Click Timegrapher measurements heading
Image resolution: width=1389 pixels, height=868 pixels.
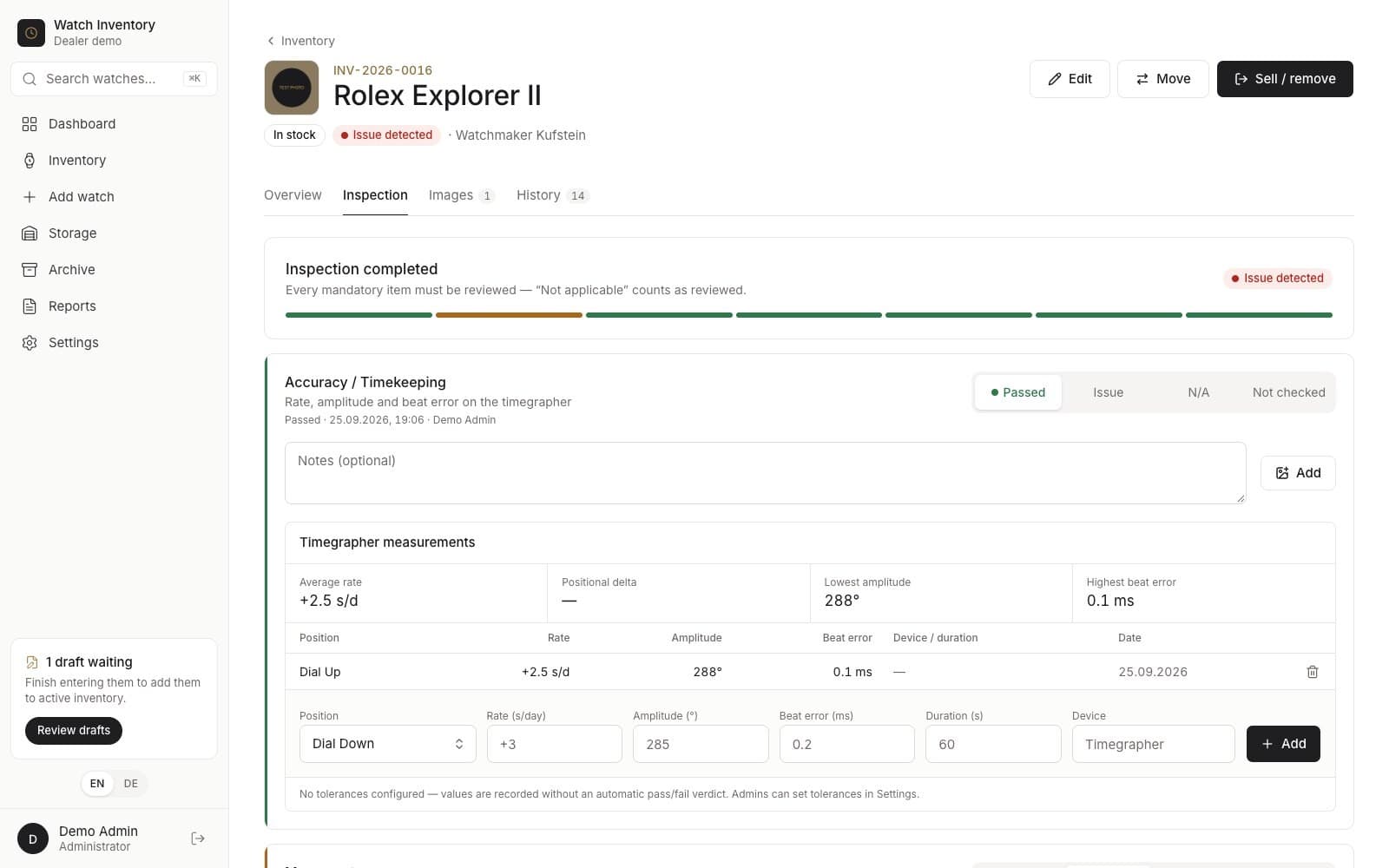pos(387,542)
